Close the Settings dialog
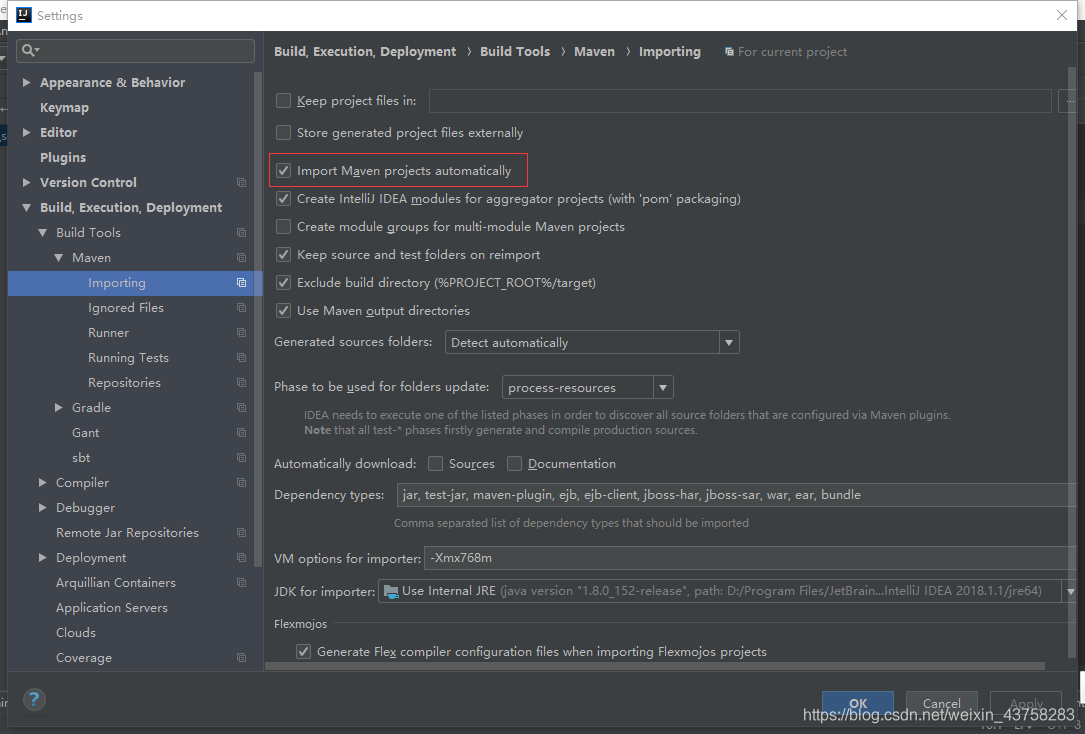 (x=1062, y=15)
